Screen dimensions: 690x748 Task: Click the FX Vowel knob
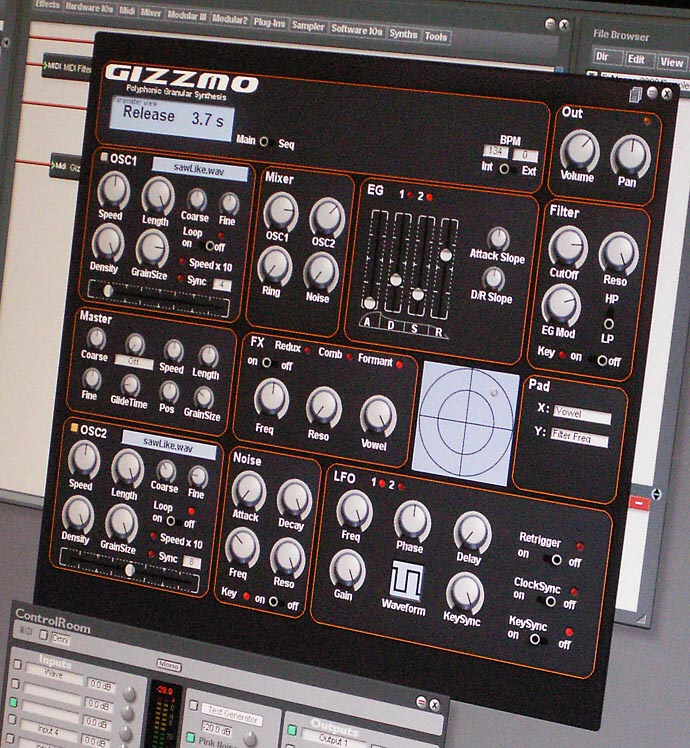coord(378,415)
